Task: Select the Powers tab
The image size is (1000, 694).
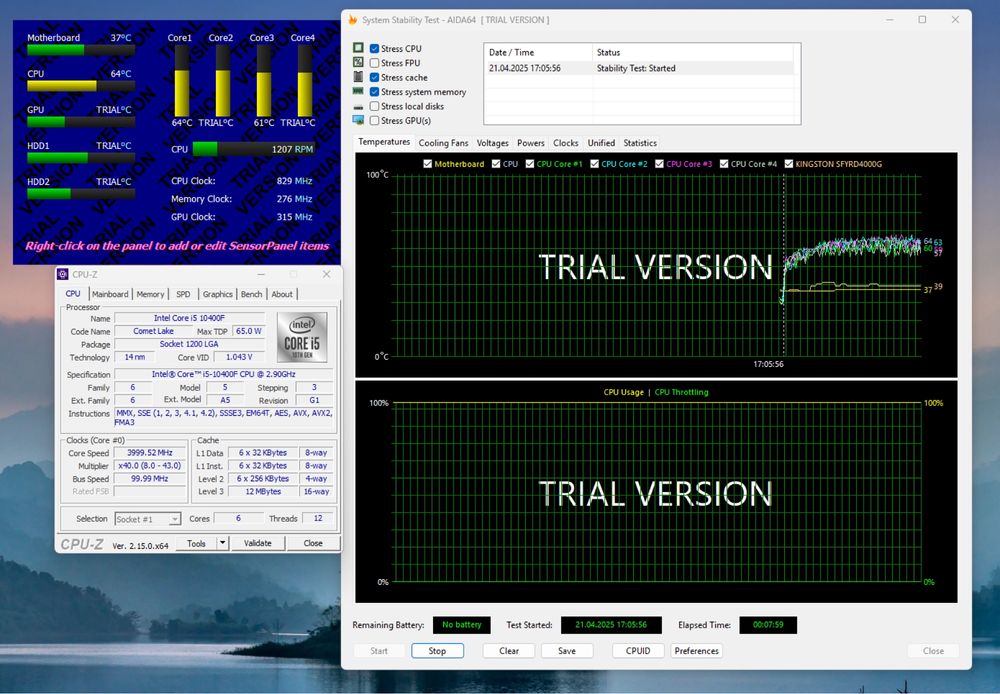Action: pos(531,143)
